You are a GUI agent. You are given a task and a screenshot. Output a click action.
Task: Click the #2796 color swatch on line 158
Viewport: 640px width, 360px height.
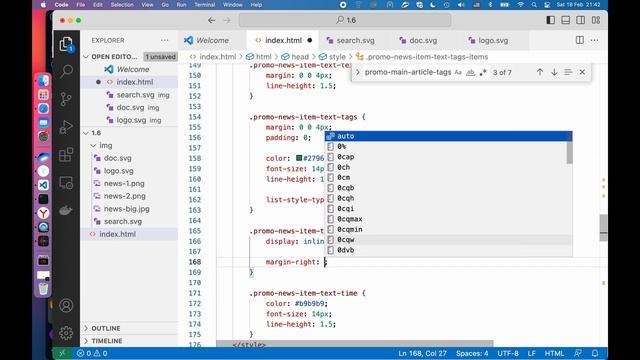tap(299, 158)
